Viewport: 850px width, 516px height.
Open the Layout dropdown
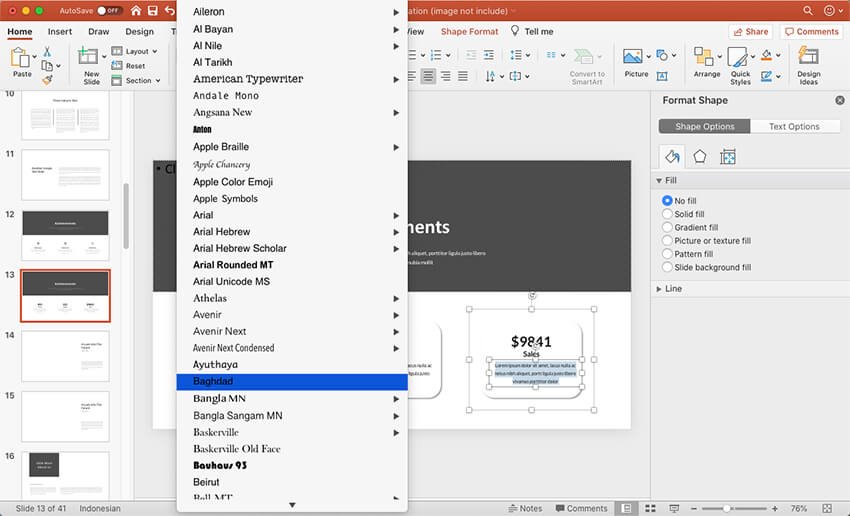click(x=135, y=51)
